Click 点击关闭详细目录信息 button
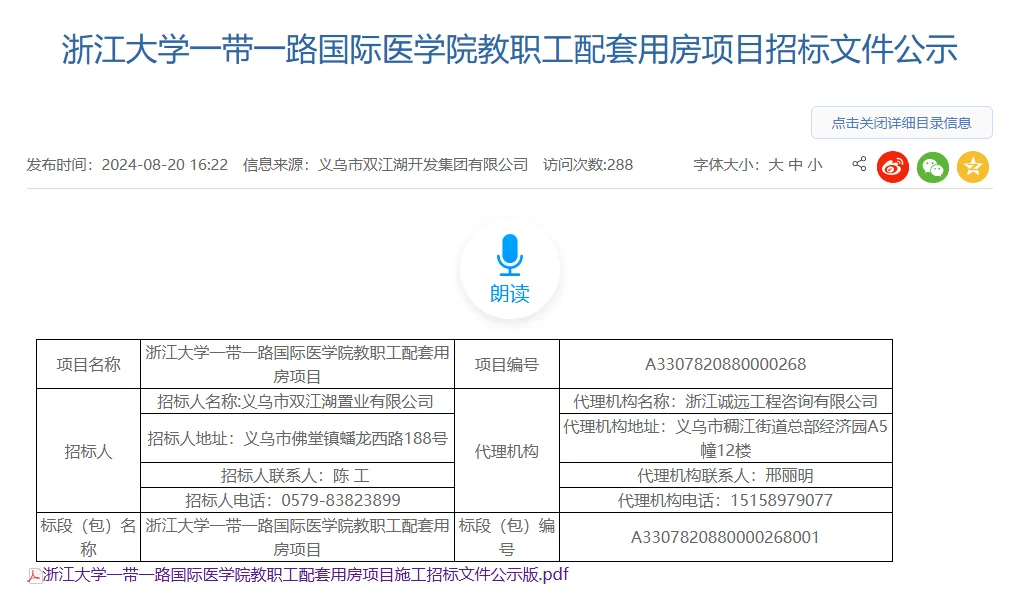The image size is (1021, 599). 901,123
